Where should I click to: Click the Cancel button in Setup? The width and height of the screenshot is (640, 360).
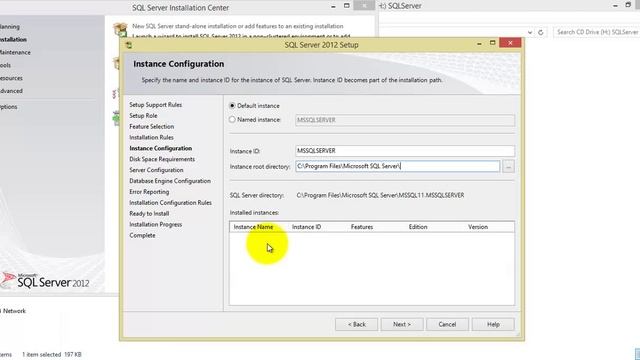click(447, 324)
